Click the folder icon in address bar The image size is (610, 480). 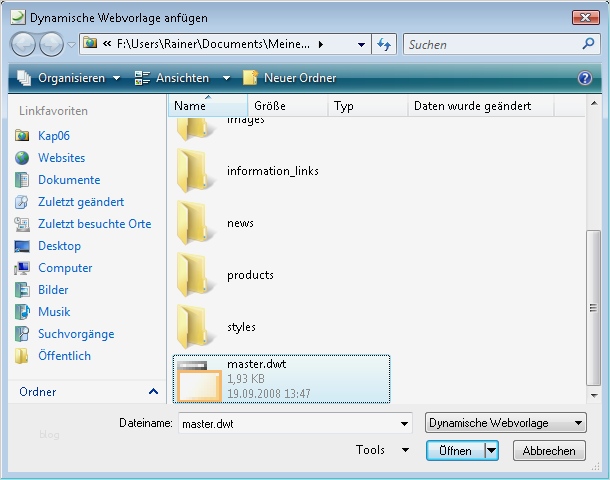pyautogui.click(x=90, y=43)
